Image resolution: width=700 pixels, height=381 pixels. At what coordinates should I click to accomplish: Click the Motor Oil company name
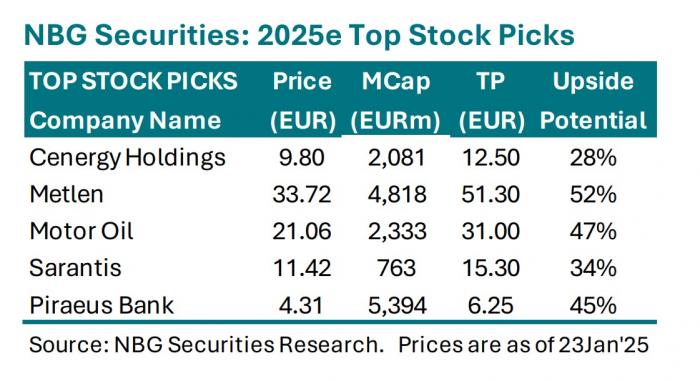point(81,231)
